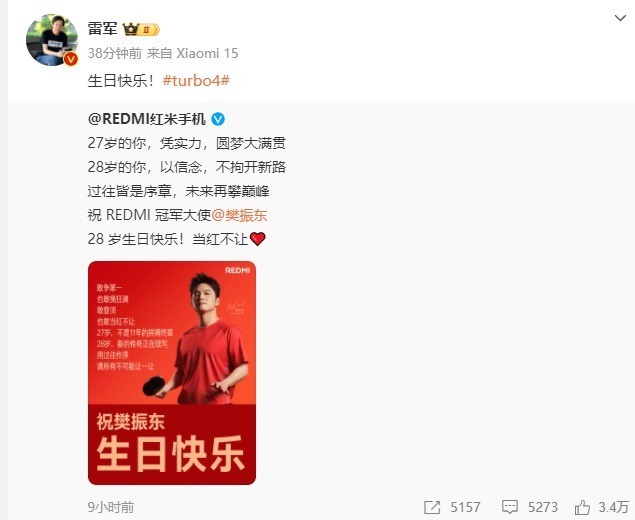Open the comments speech bubble icon
Image resolution: width=635 pixels, height=520 pixels.
(x=509, y=507)
